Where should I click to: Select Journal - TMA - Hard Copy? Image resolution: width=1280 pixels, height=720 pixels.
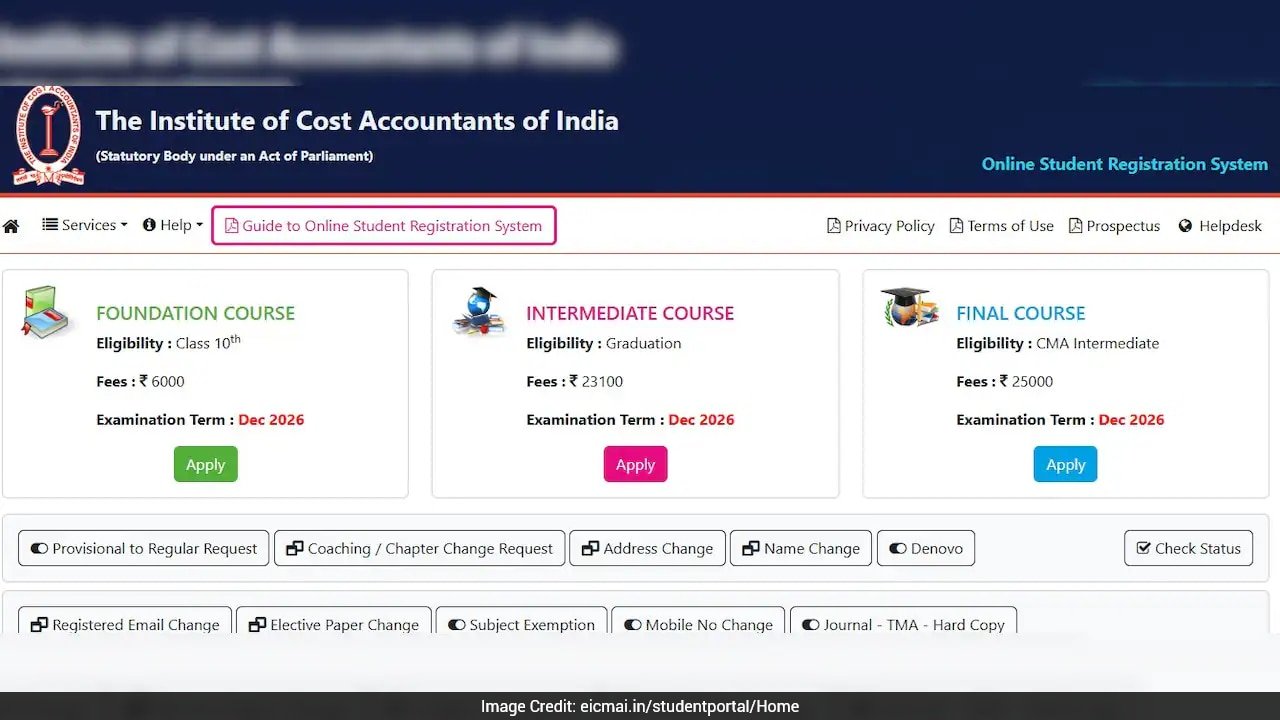tap(904, 621)
